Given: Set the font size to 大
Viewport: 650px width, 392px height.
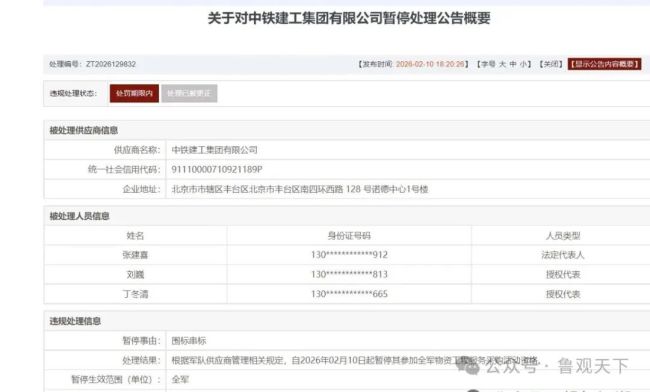Looking at the screenshot, I should (502, 64).
